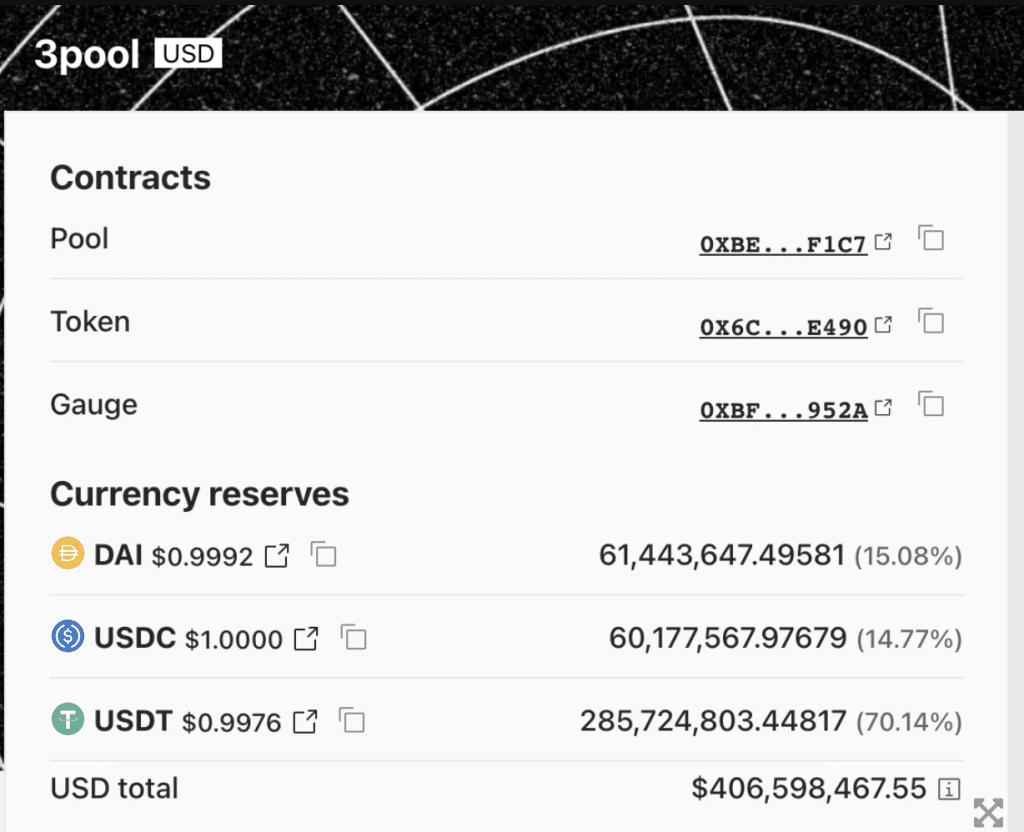Viewport: 1024px width, 832px height.
Task: Open the Gauge contract address 0XBF...952A link
Action: [x=783, y=410]
